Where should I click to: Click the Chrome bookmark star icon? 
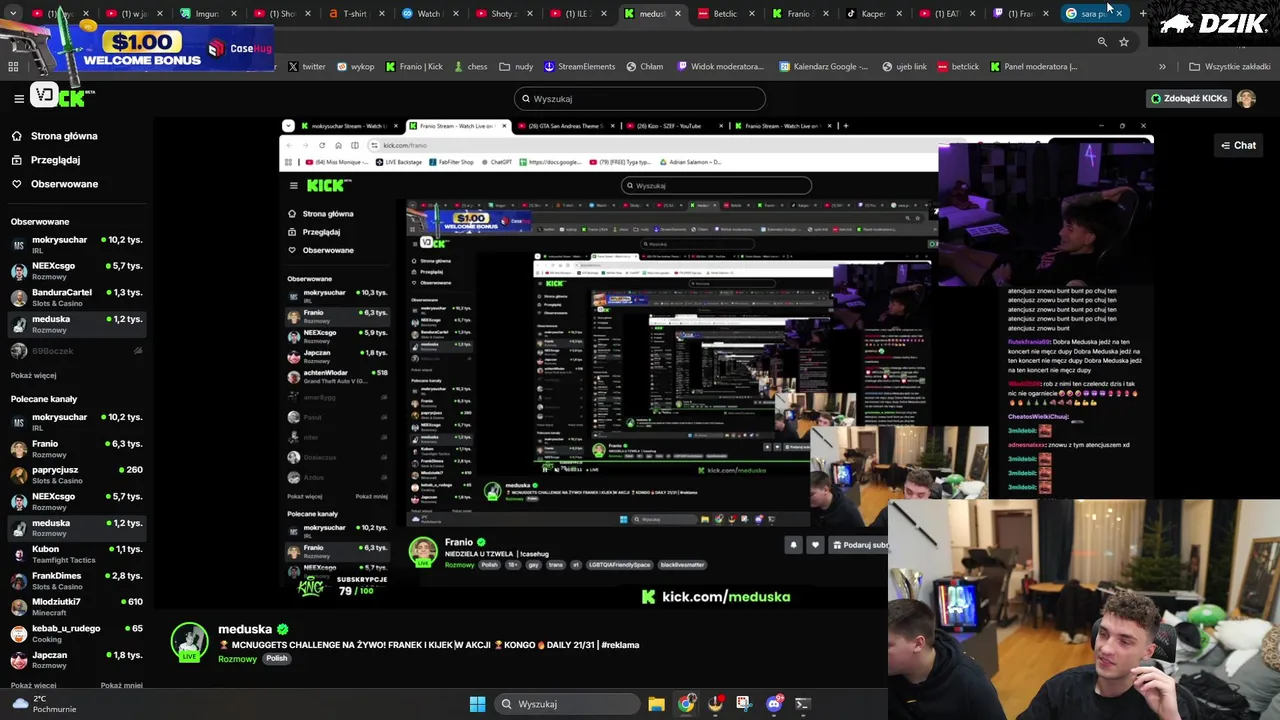[x=1124, y=42]
